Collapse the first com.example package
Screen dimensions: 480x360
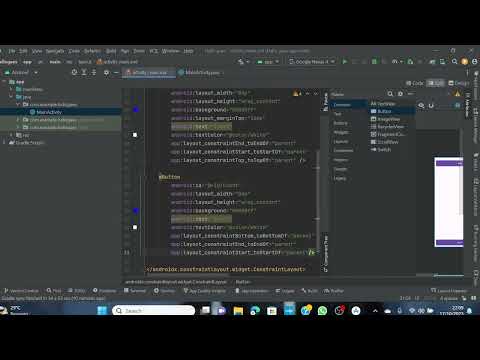pyautogui.click(x=18, y=105)
